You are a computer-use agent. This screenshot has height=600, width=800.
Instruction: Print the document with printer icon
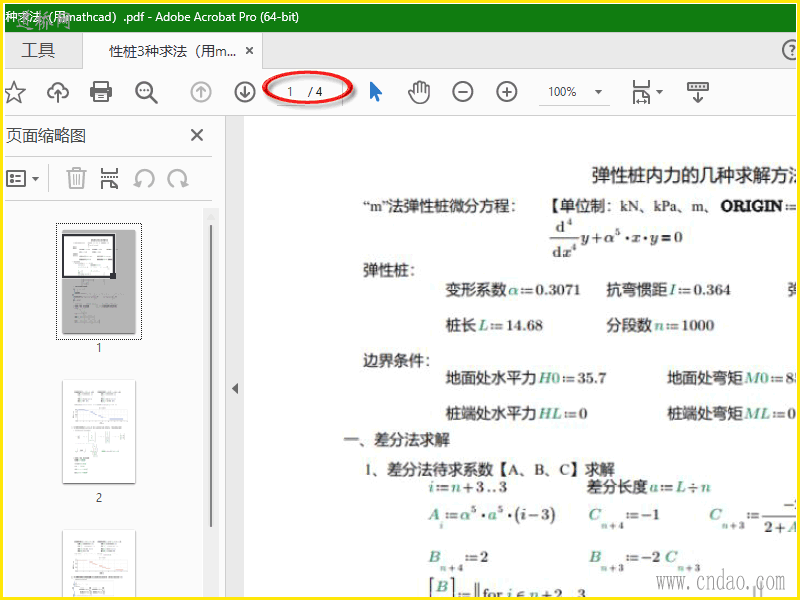pyautogui.click(x=101, y=92)
